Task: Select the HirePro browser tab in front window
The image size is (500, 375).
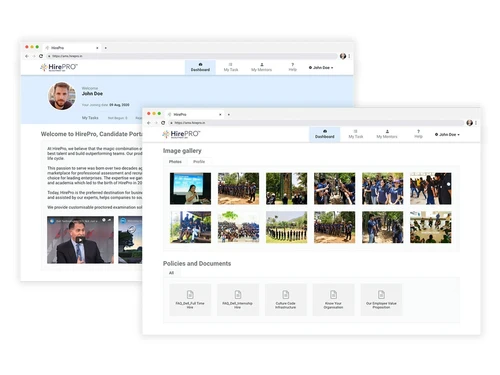Action: pyautogui.click(x=195, y=114)
